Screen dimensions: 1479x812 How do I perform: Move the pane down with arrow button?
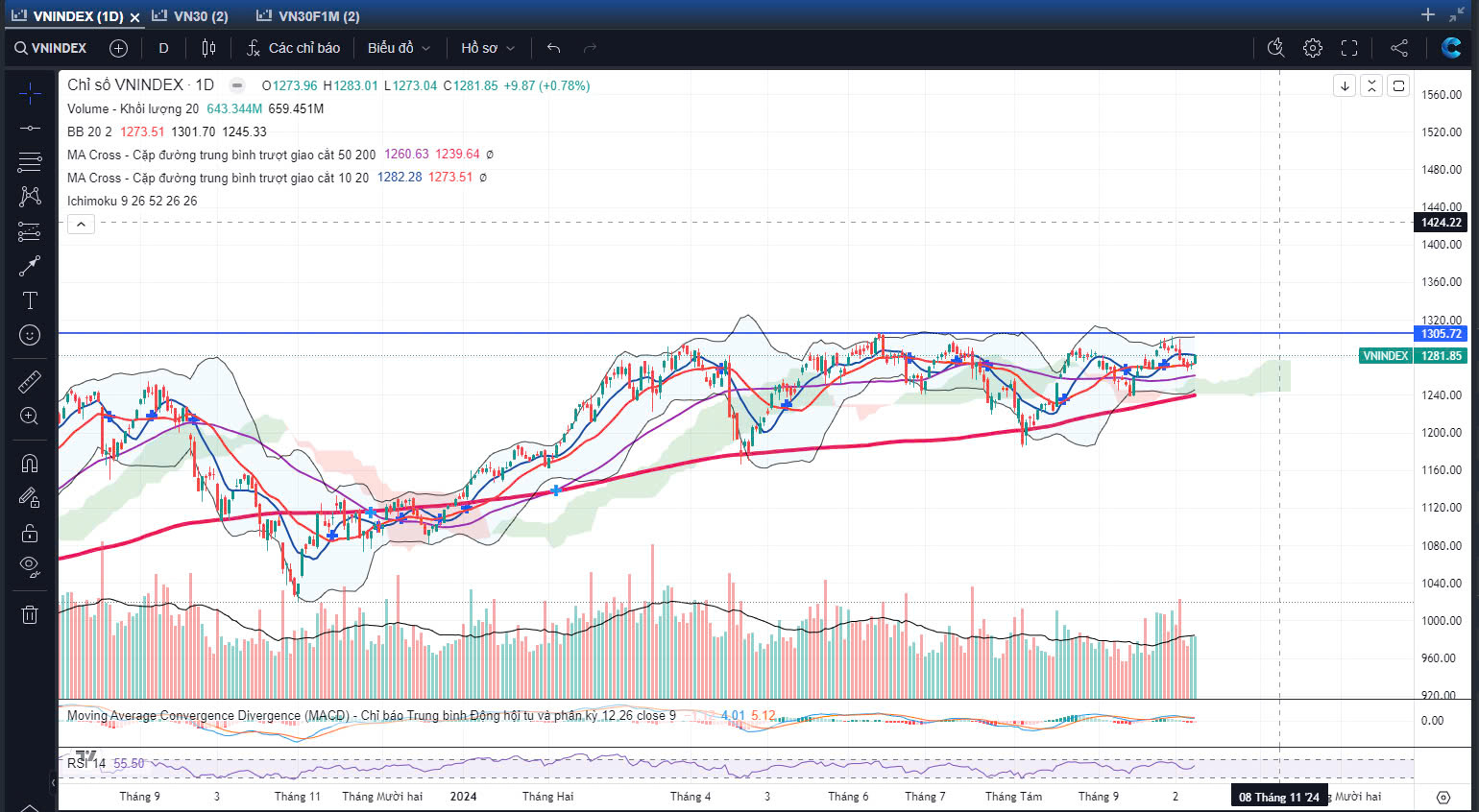coord(1345,85)
